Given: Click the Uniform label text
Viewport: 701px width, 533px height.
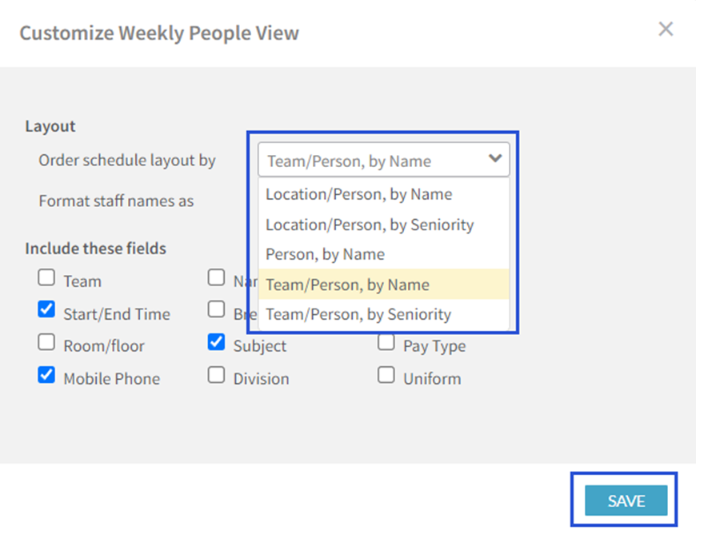Looking at the screenshot, I should point(432,379).
